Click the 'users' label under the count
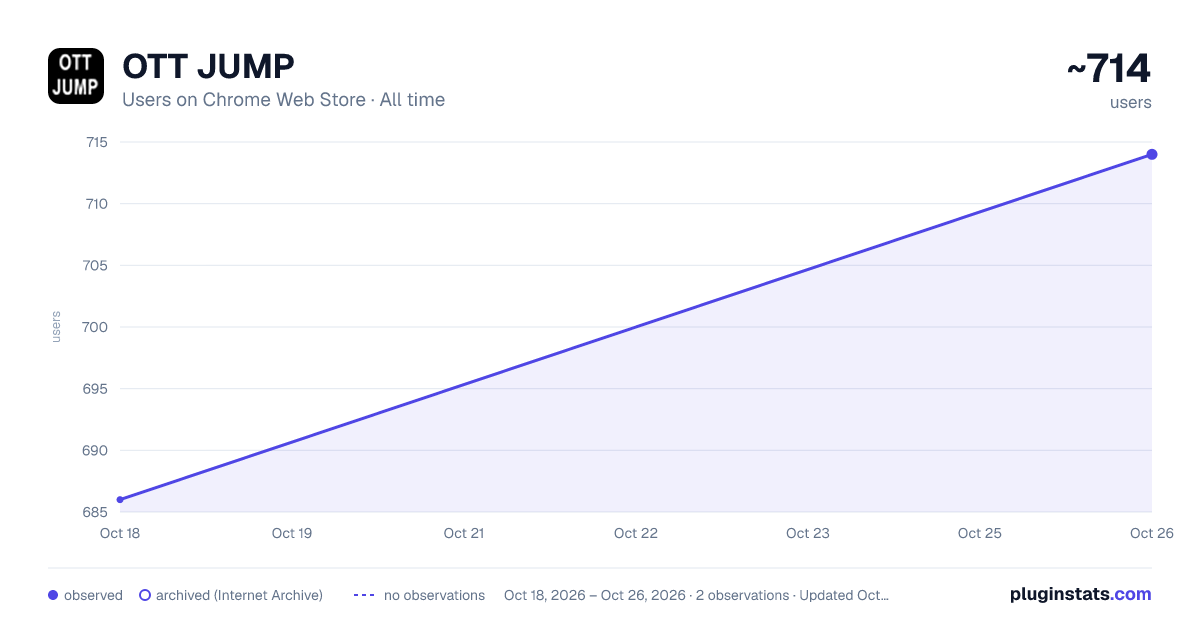The width and height of the screenshot is (1200, 630). point(1131,102)
